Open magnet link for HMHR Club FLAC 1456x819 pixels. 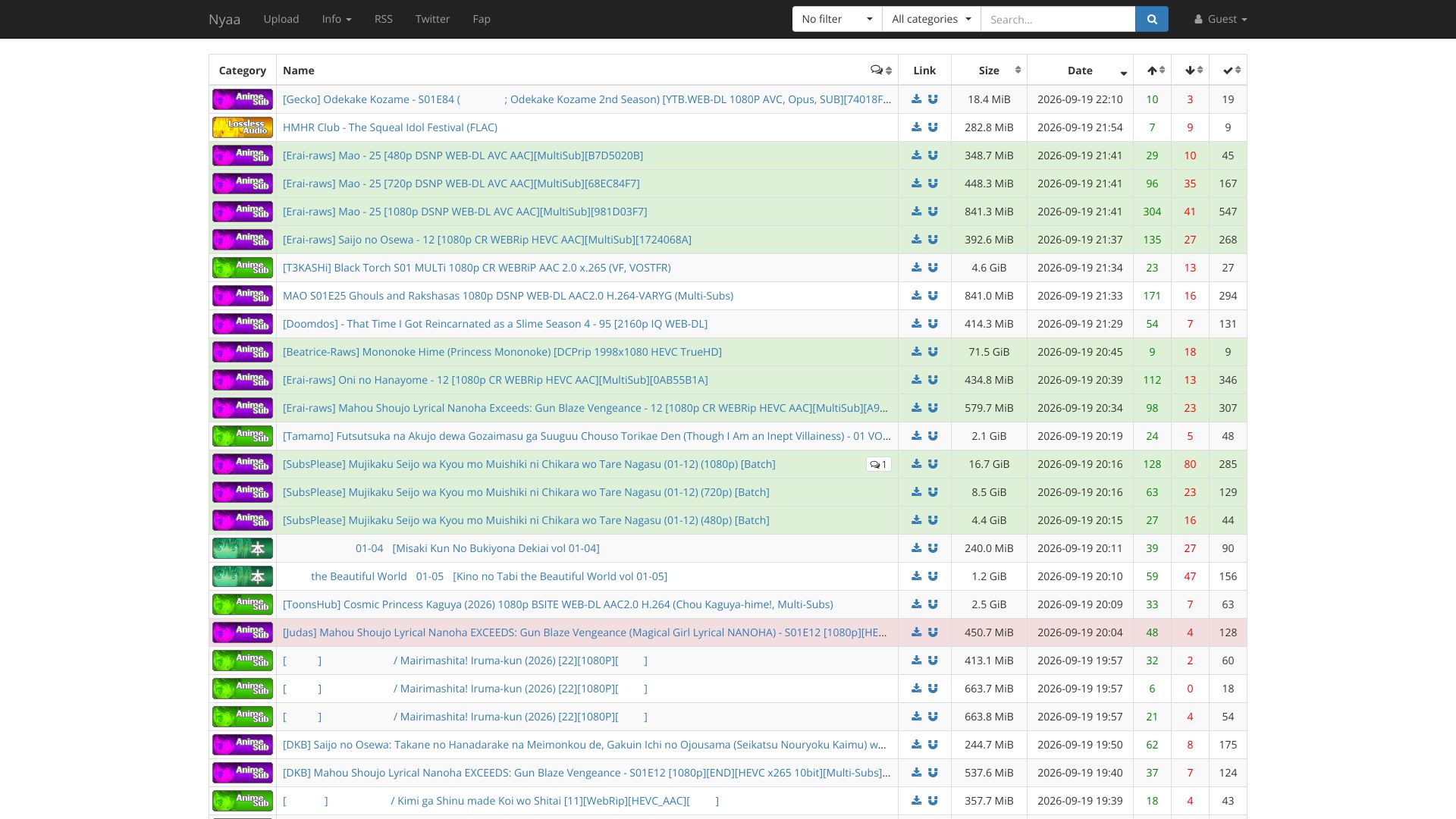(x=933, y=127)
